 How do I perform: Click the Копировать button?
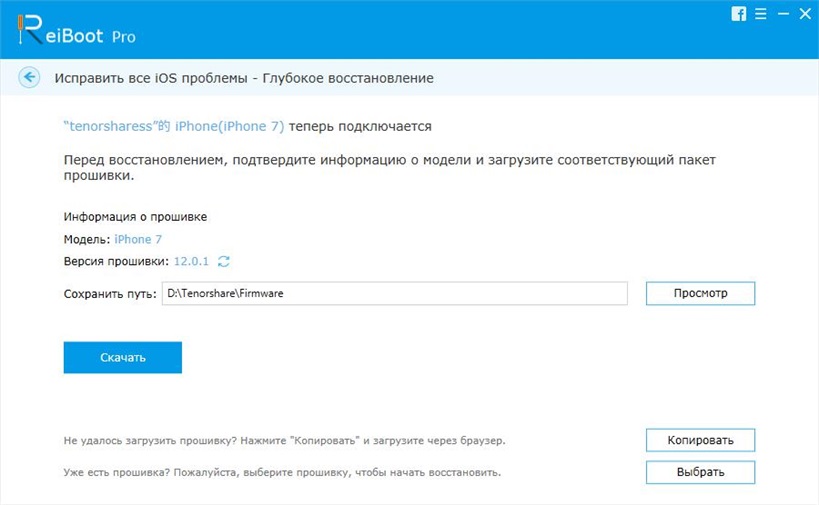coord(700,440)
